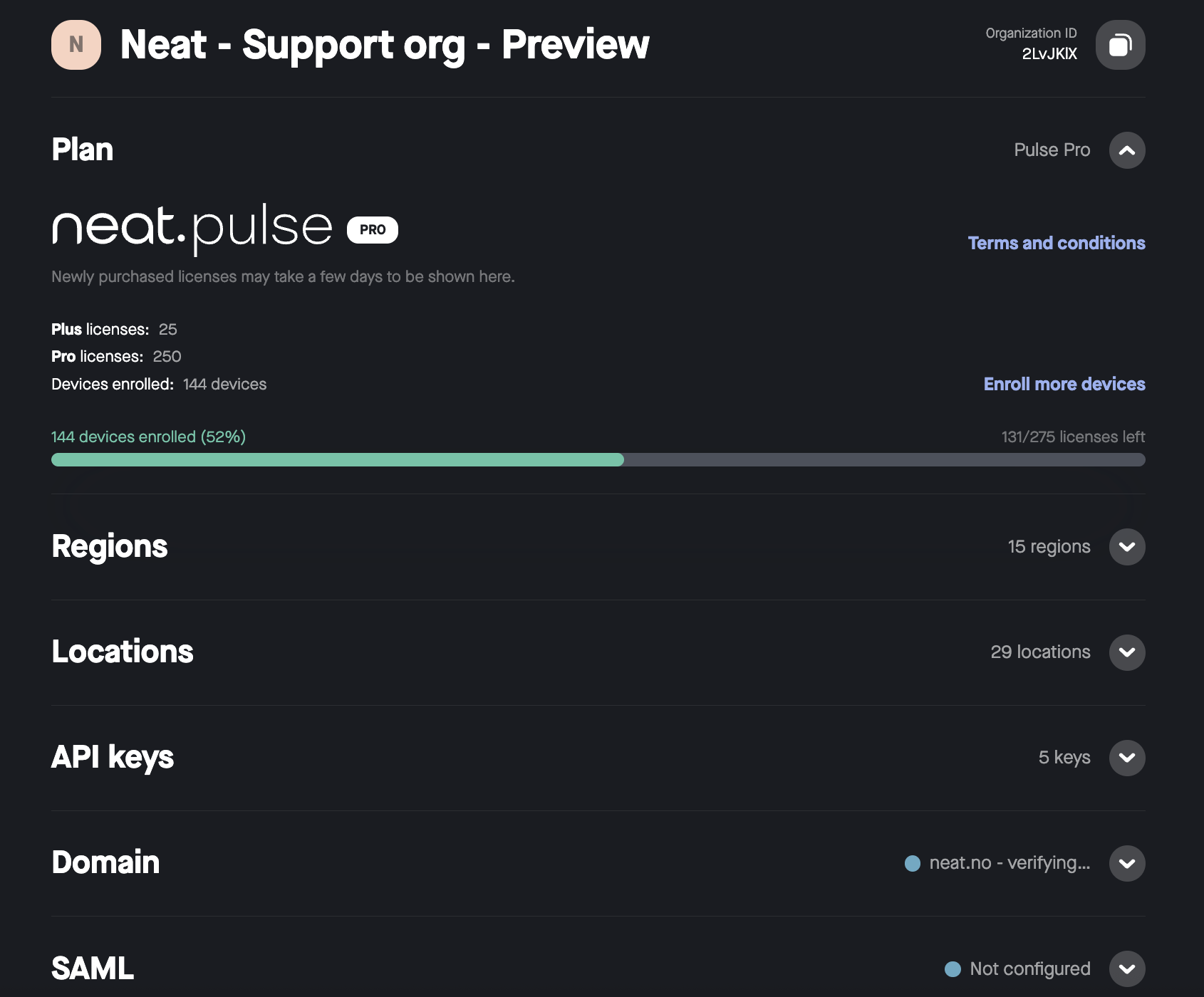The width and height of the screenshot is (1204, 997).
Task: Collapse the Plan section chevron
Action: point(1127,150)
